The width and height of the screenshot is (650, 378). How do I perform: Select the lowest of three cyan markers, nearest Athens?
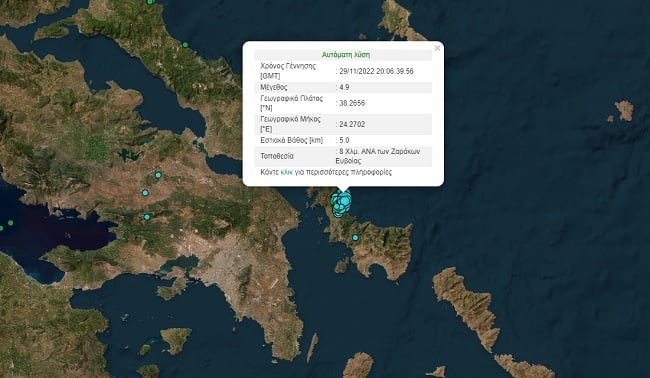tap(147, 217)
